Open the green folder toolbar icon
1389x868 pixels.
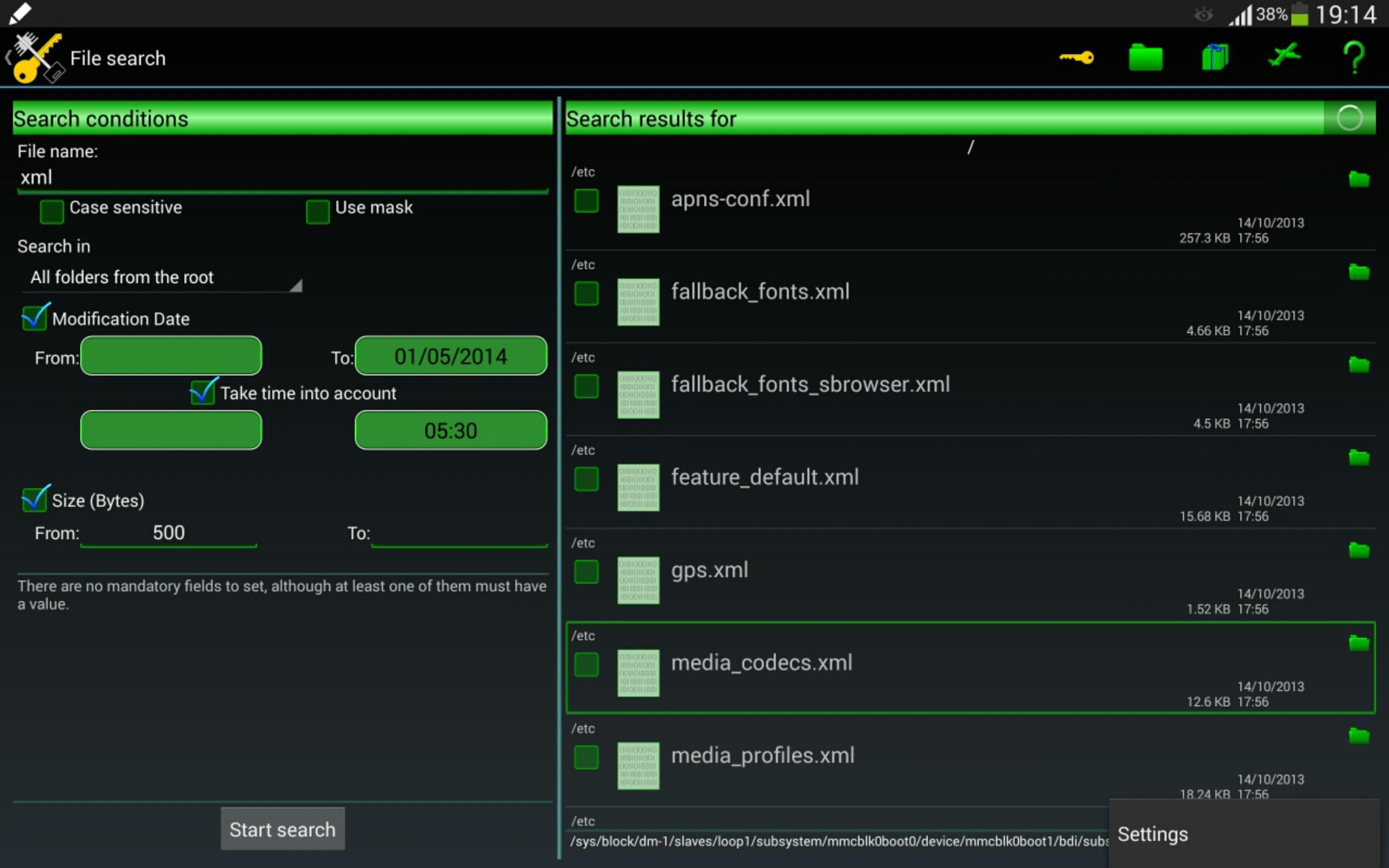[x=1145, y=58]
